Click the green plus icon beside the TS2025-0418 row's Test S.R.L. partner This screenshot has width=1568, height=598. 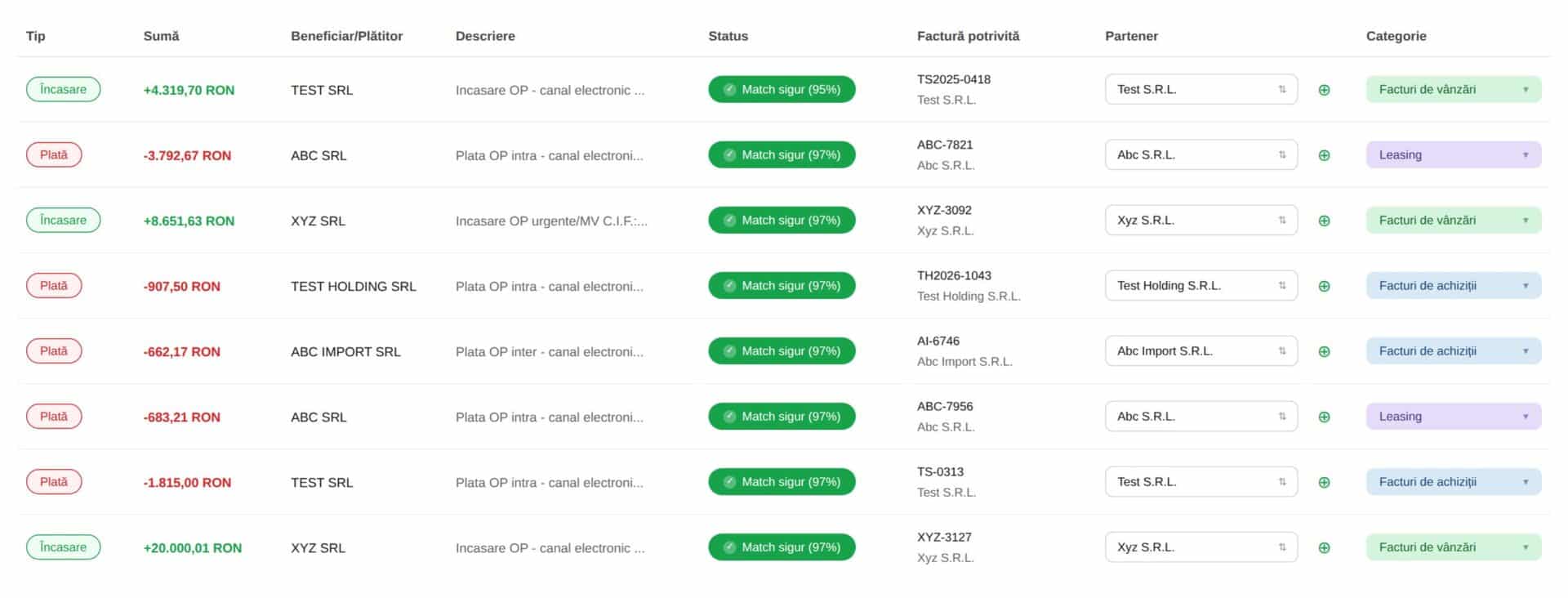[x=1324, y=90]
